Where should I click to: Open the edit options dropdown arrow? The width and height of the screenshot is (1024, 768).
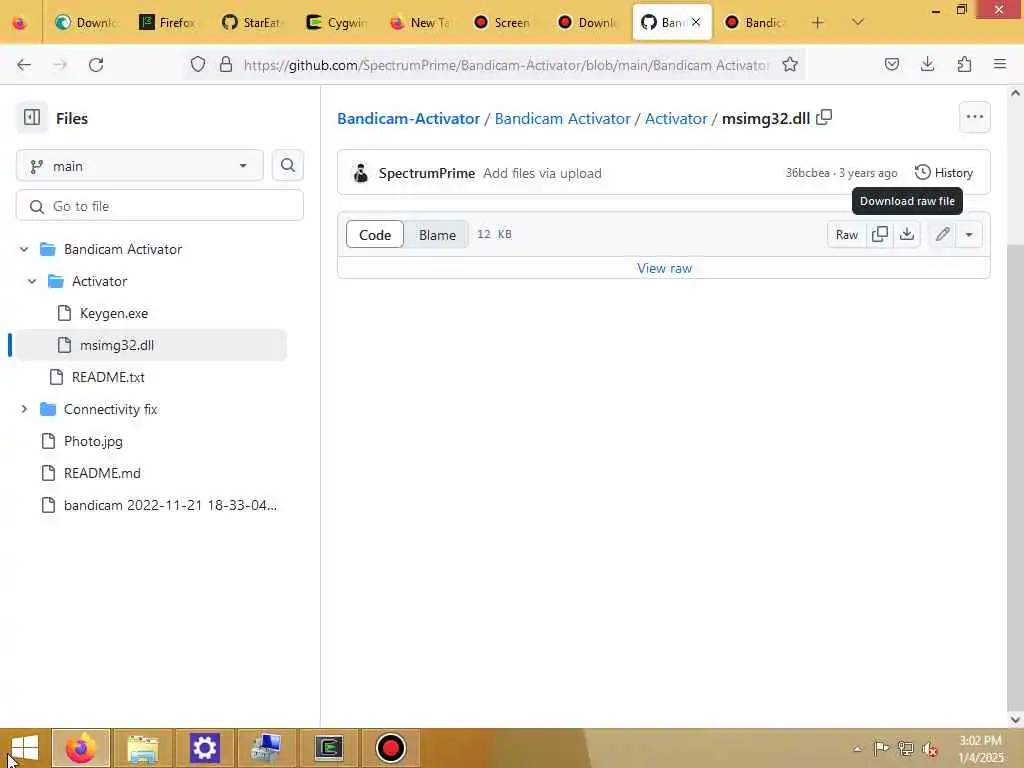pos(969,234)
